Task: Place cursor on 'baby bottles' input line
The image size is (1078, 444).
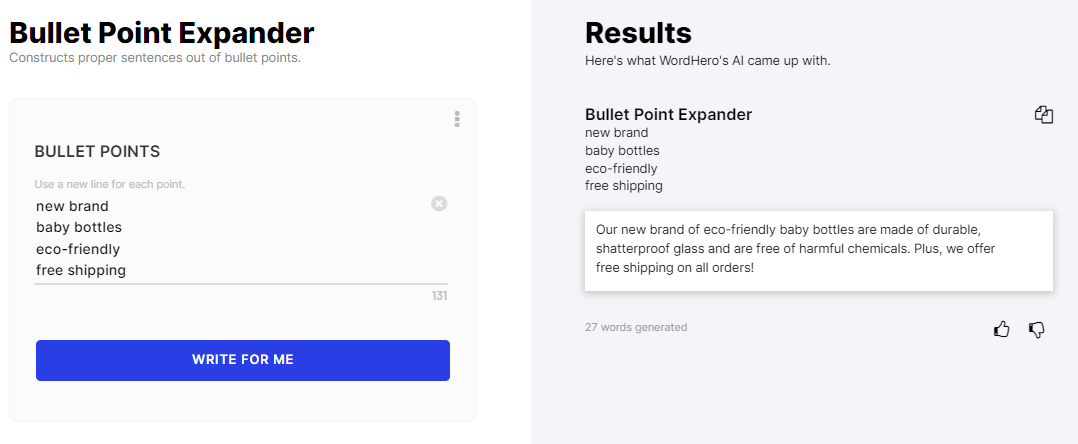Action: pos(79,227)
